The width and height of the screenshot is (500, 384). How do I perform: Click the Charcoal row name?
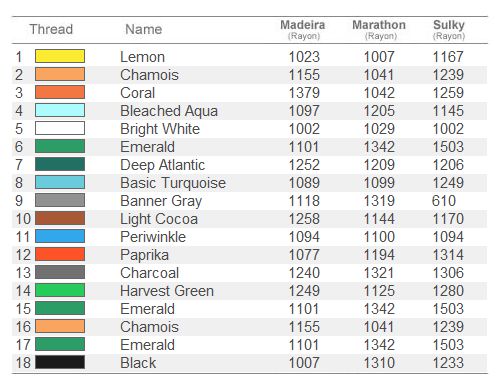tap(150, 273)
